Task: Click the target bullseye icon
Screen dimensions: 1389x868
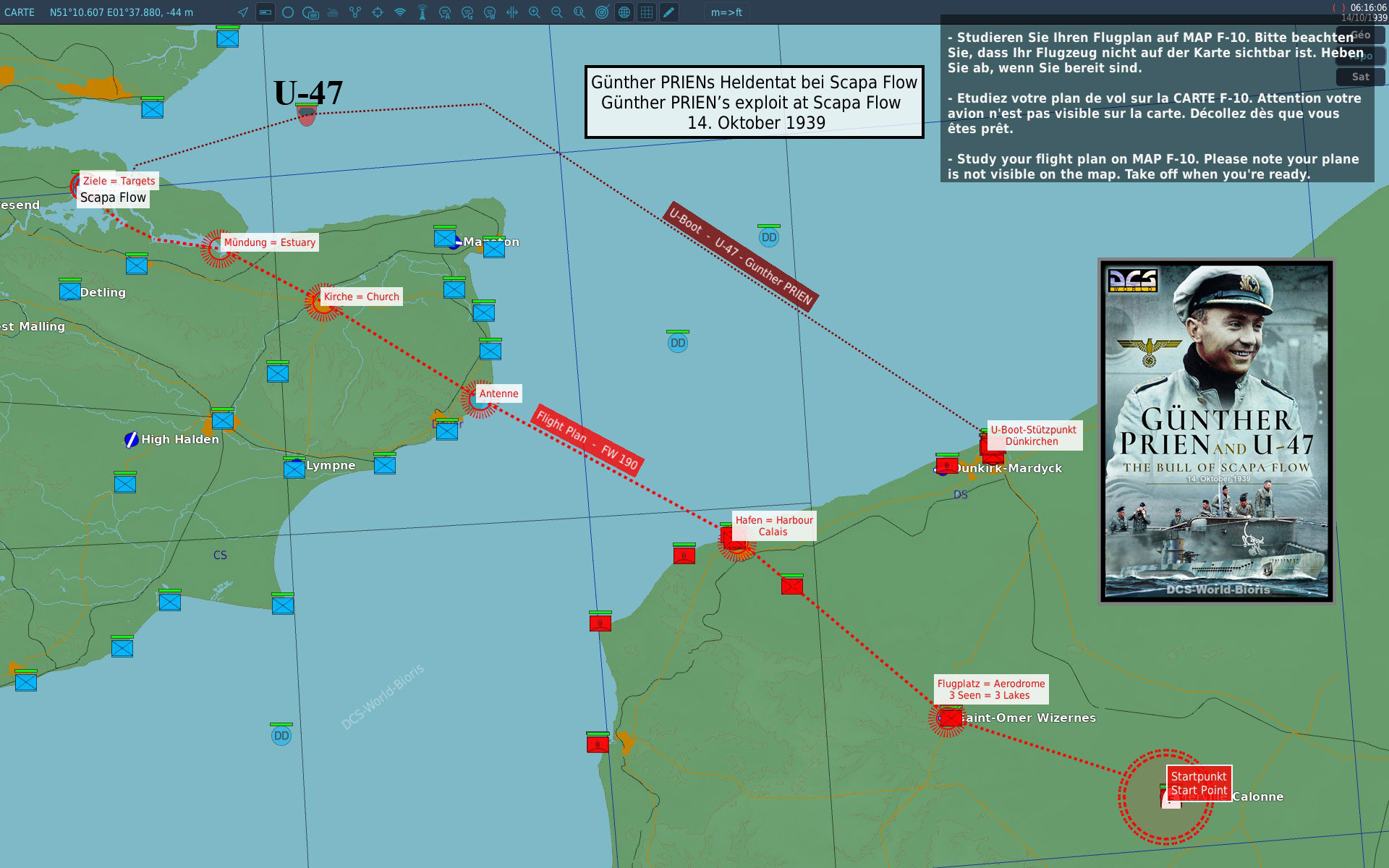Action: click(x=602, y=12)
